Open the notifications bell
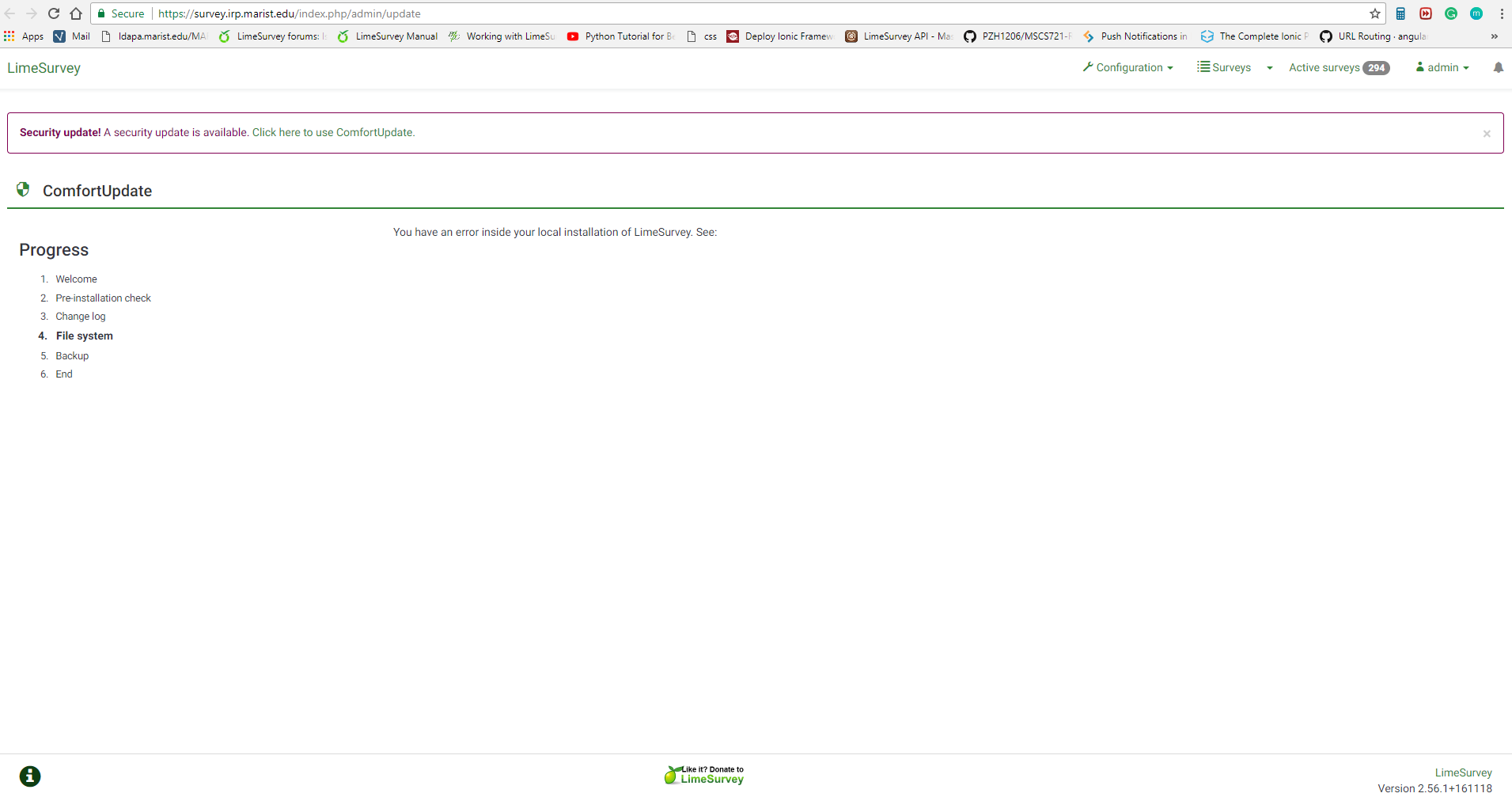 coord(1499,67)
